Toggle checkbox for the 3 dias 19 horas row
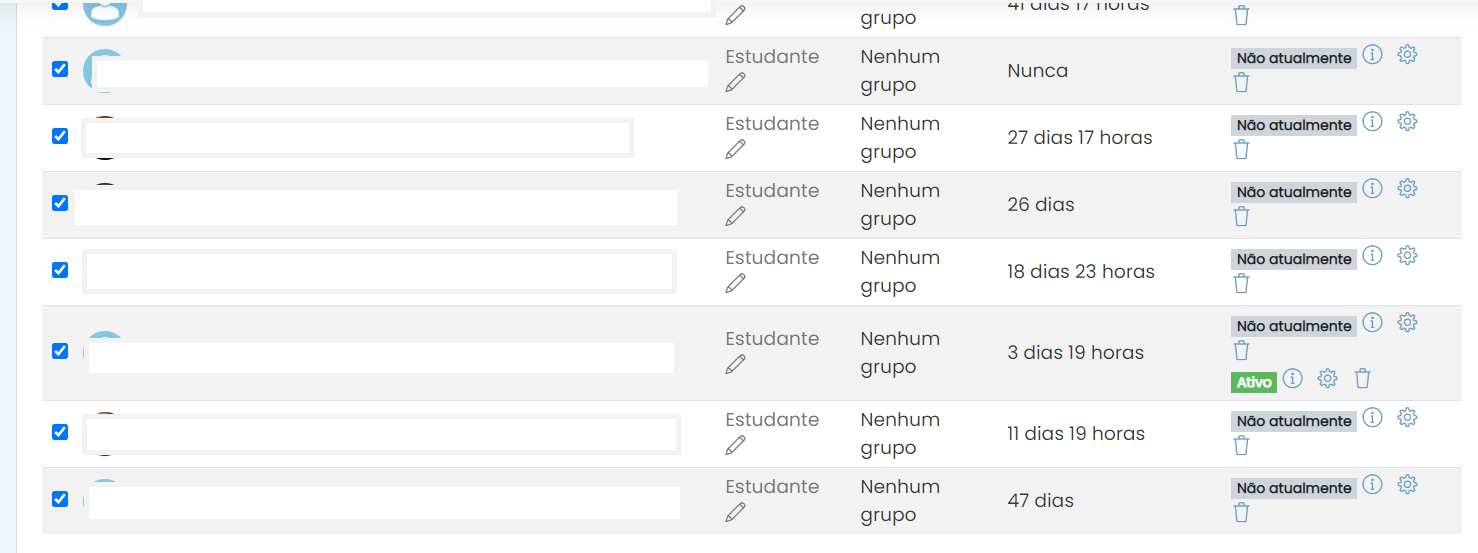Viewport: 1478px width, 553px height. click(x=60, y=351)
